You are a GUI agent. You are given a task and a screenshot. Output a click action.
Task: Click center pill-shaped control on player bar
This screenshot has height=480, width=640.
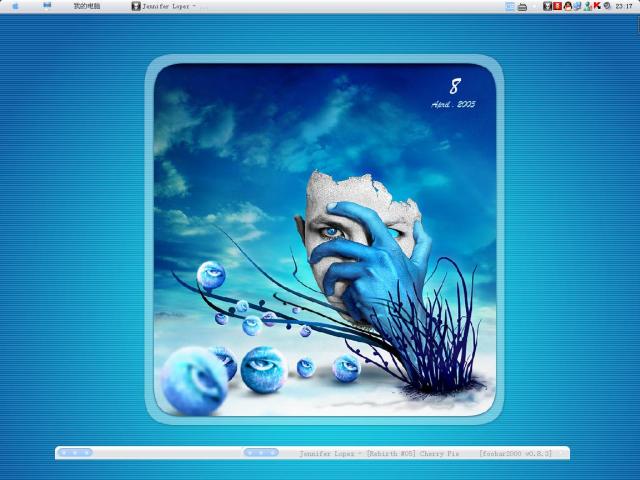pyautogui.click(x=261, y=452)
